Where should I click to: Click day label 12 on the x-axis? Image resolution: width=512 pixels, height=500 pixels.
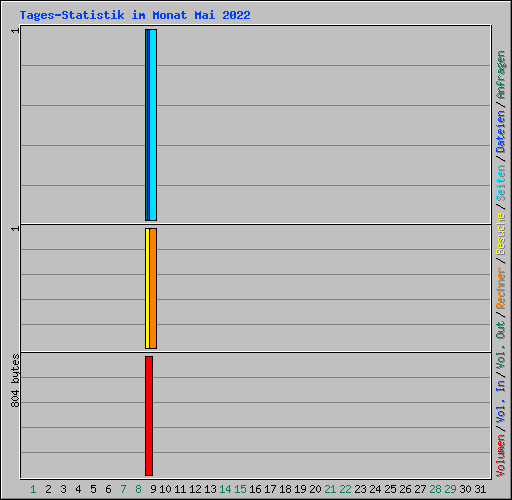pyautogui.click(x=195, y=489)
